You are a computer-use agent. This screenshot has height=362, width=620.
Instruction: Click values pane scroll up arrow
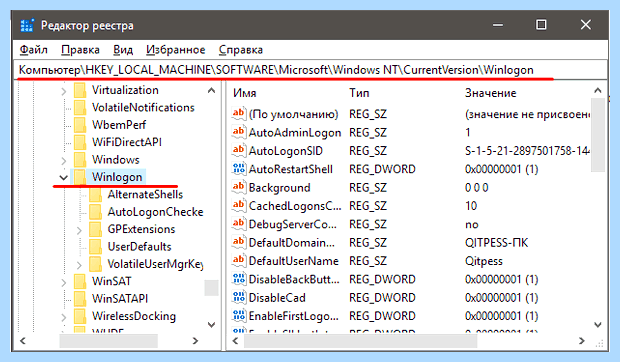coord(598,90)
